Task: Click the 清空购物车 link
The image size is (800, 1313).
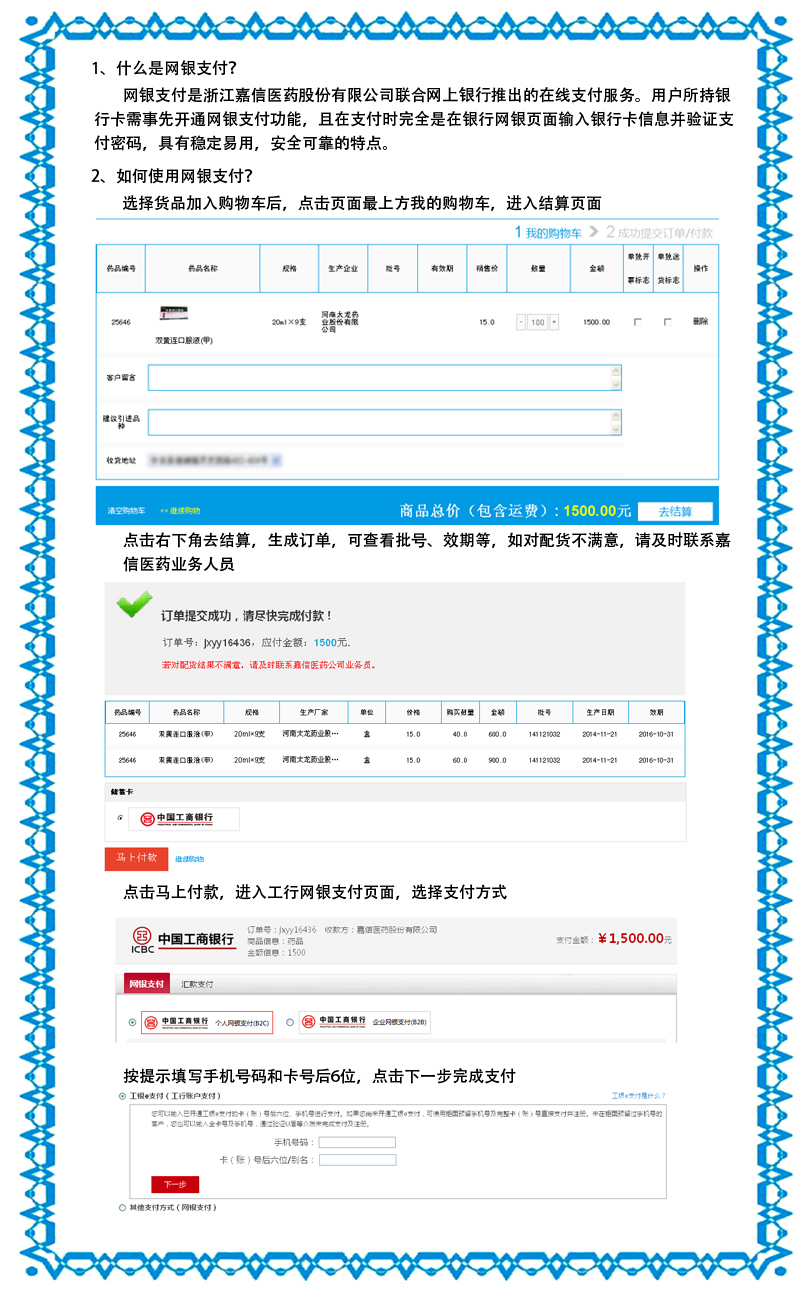Action: (x=127, y=511)
